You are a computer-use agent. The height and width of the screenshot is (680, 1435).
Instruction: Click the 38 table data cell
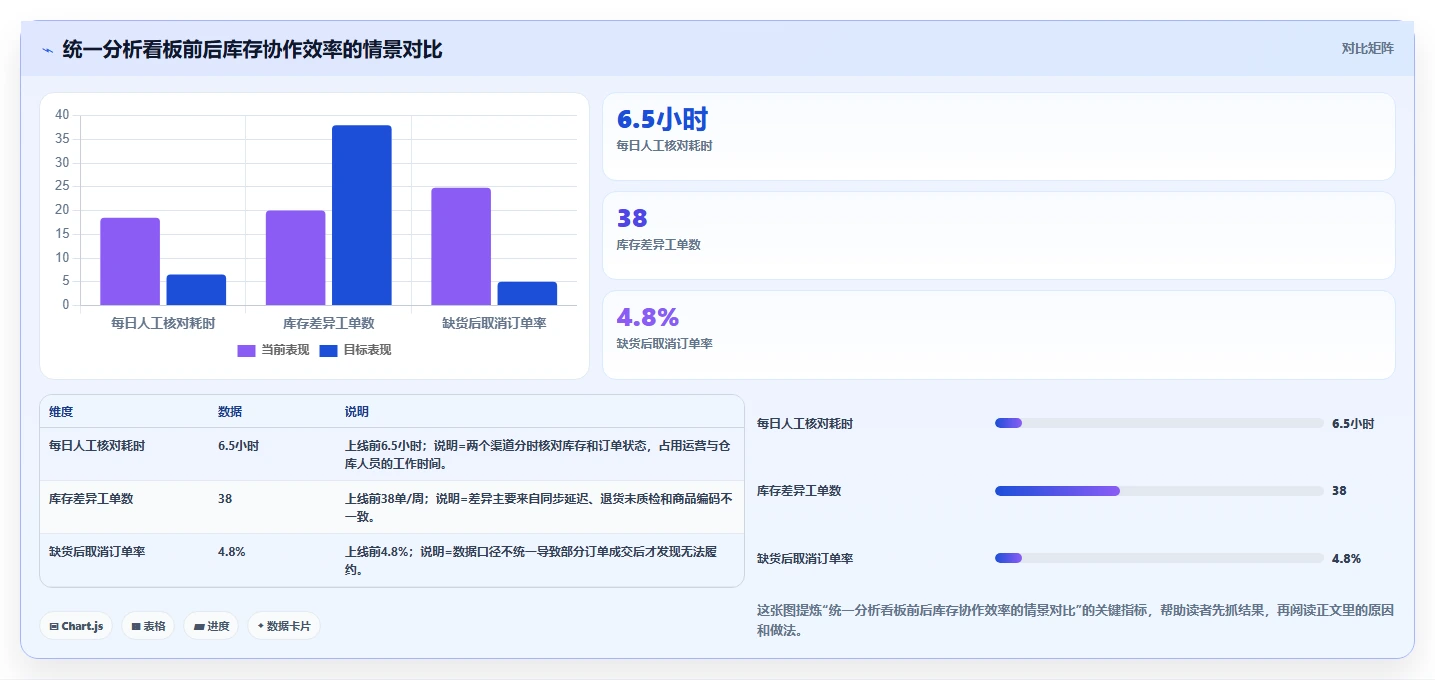pyautogui.click(x=225, y=498)
